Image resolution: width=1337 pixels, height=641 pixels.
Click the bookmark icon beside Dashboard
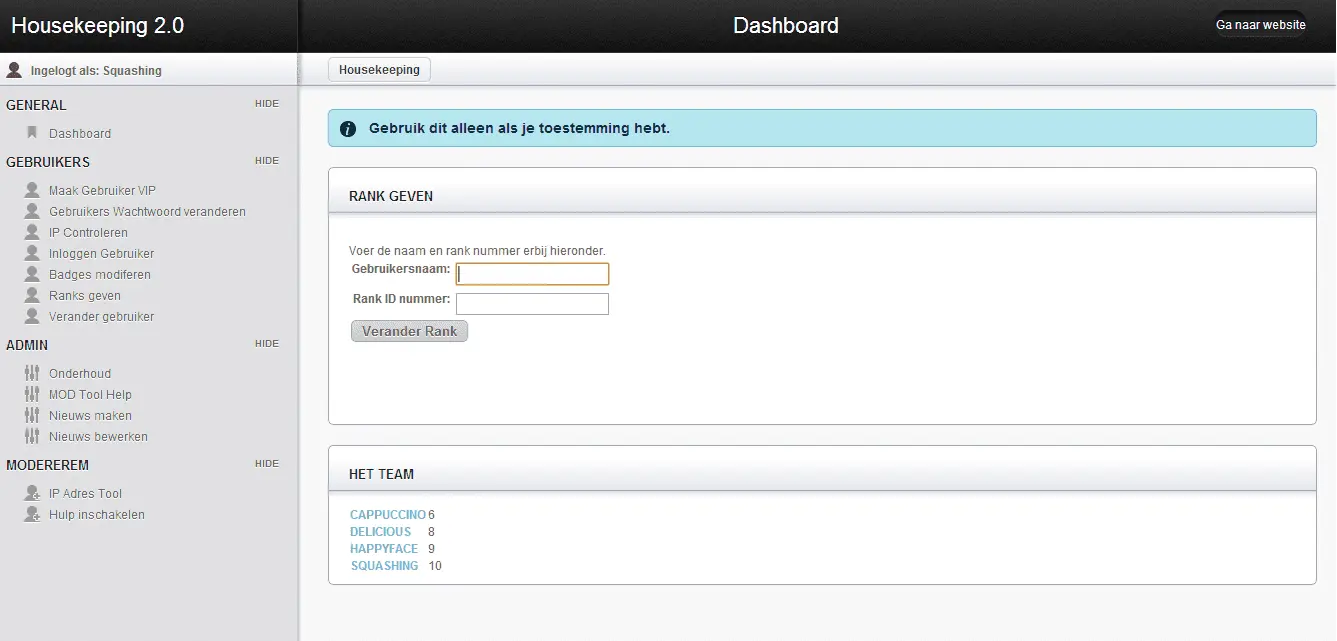(x=32, y=132)
